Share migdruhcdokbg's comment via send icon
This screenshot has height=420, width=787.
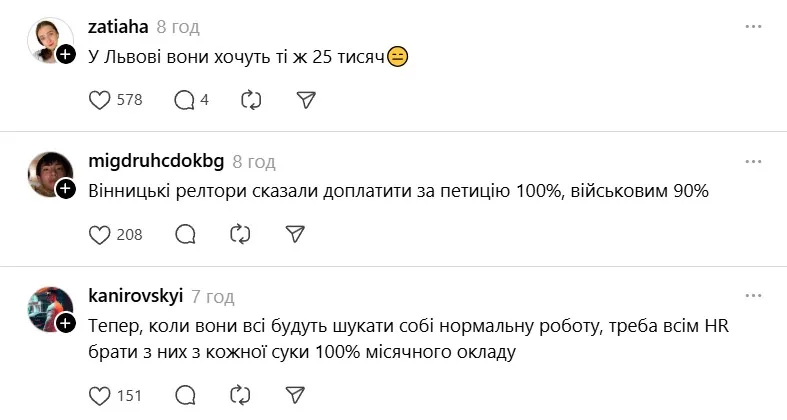click(294, 234)
